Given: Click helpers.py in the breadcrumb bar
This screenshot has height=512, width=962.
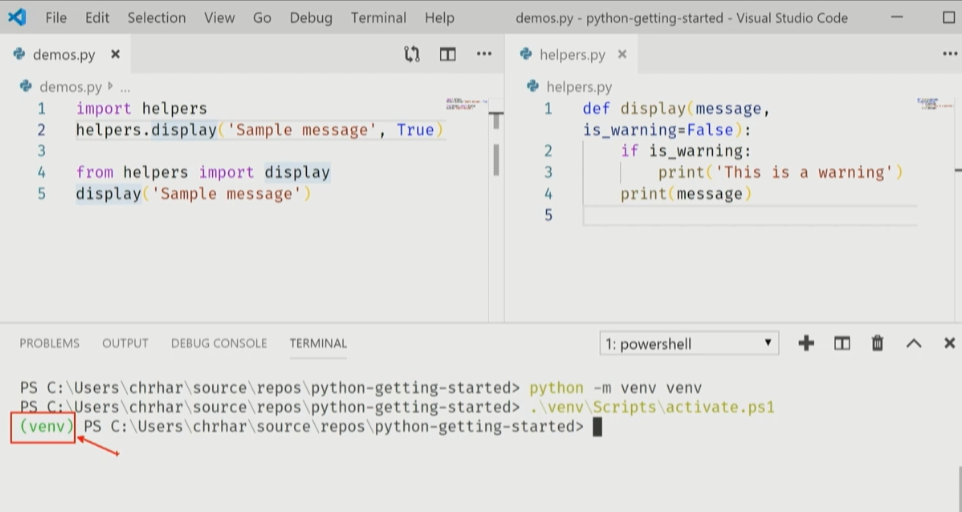Looking at the screenshot, I should [x=579, y=87].
